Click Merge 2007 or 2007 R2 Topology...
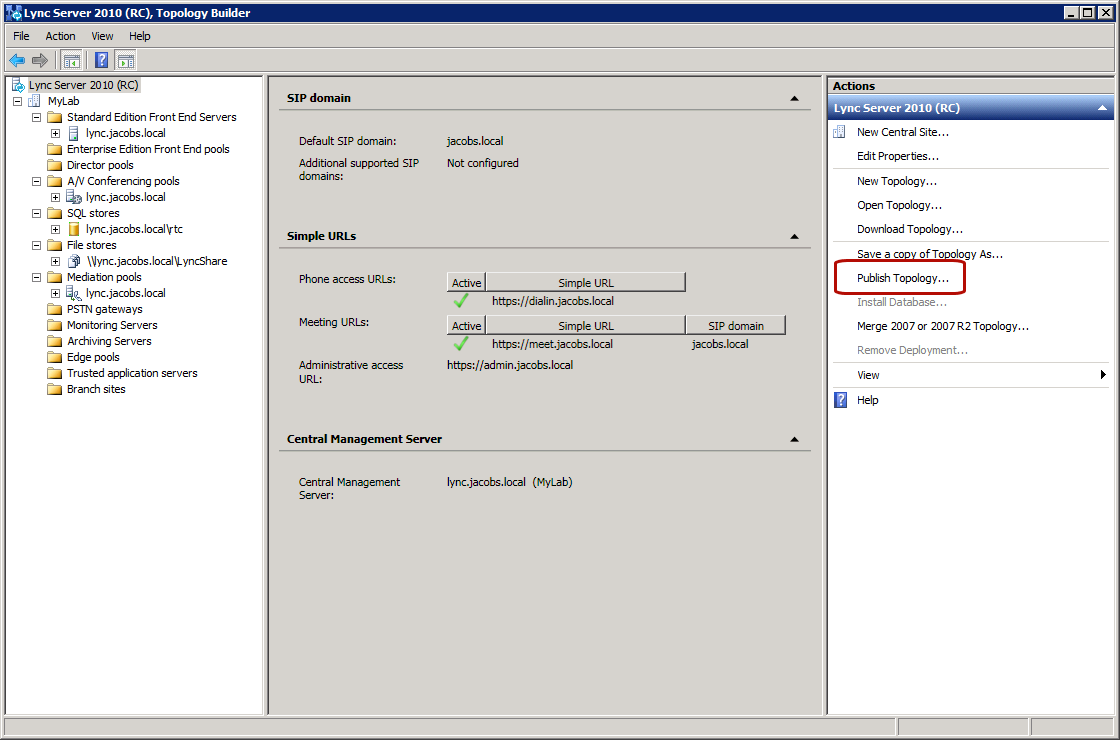This screenshot has height=740, width=1120. 943,326
